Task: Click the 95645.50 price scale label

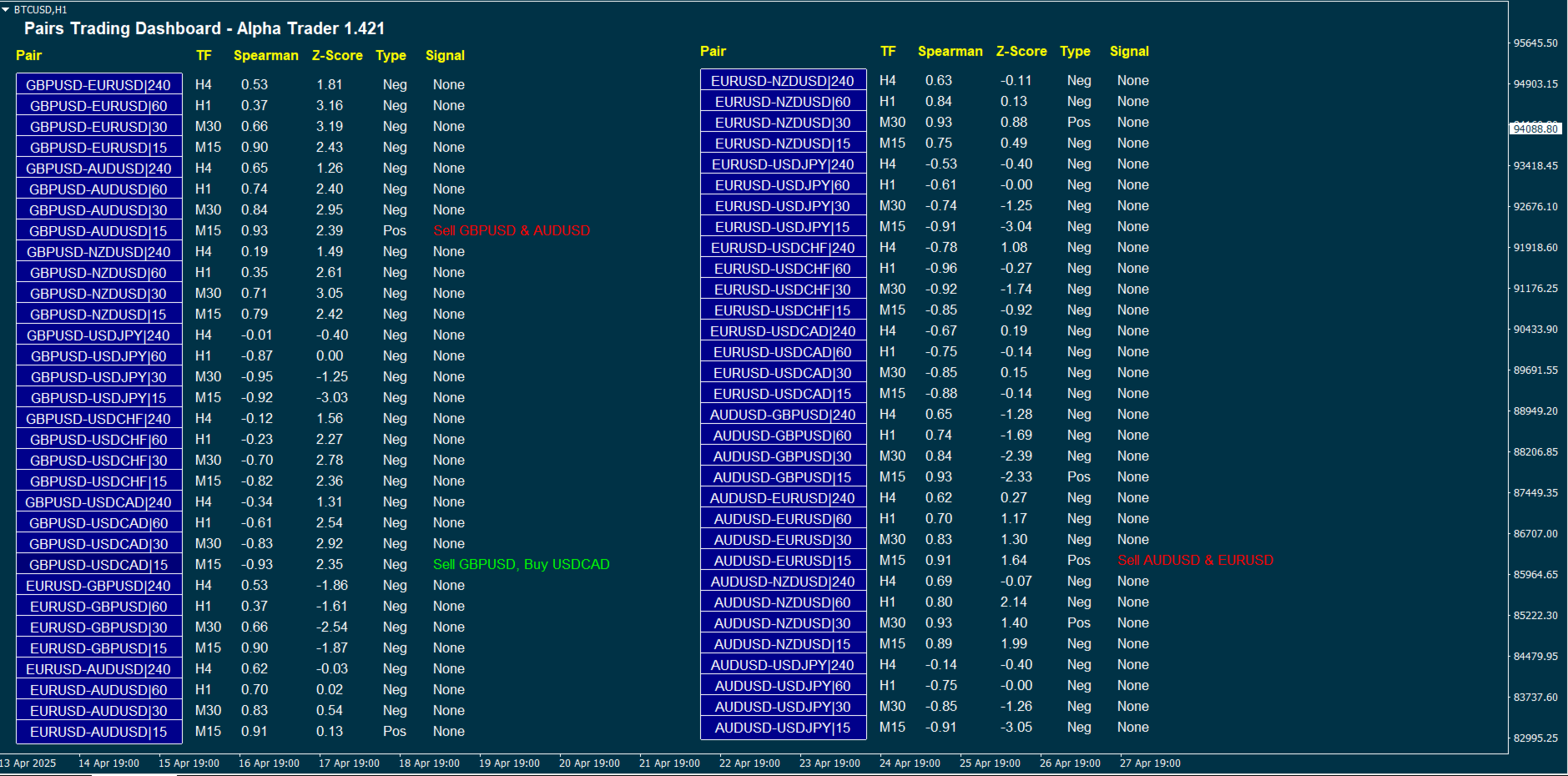Action: (1535, 43)
